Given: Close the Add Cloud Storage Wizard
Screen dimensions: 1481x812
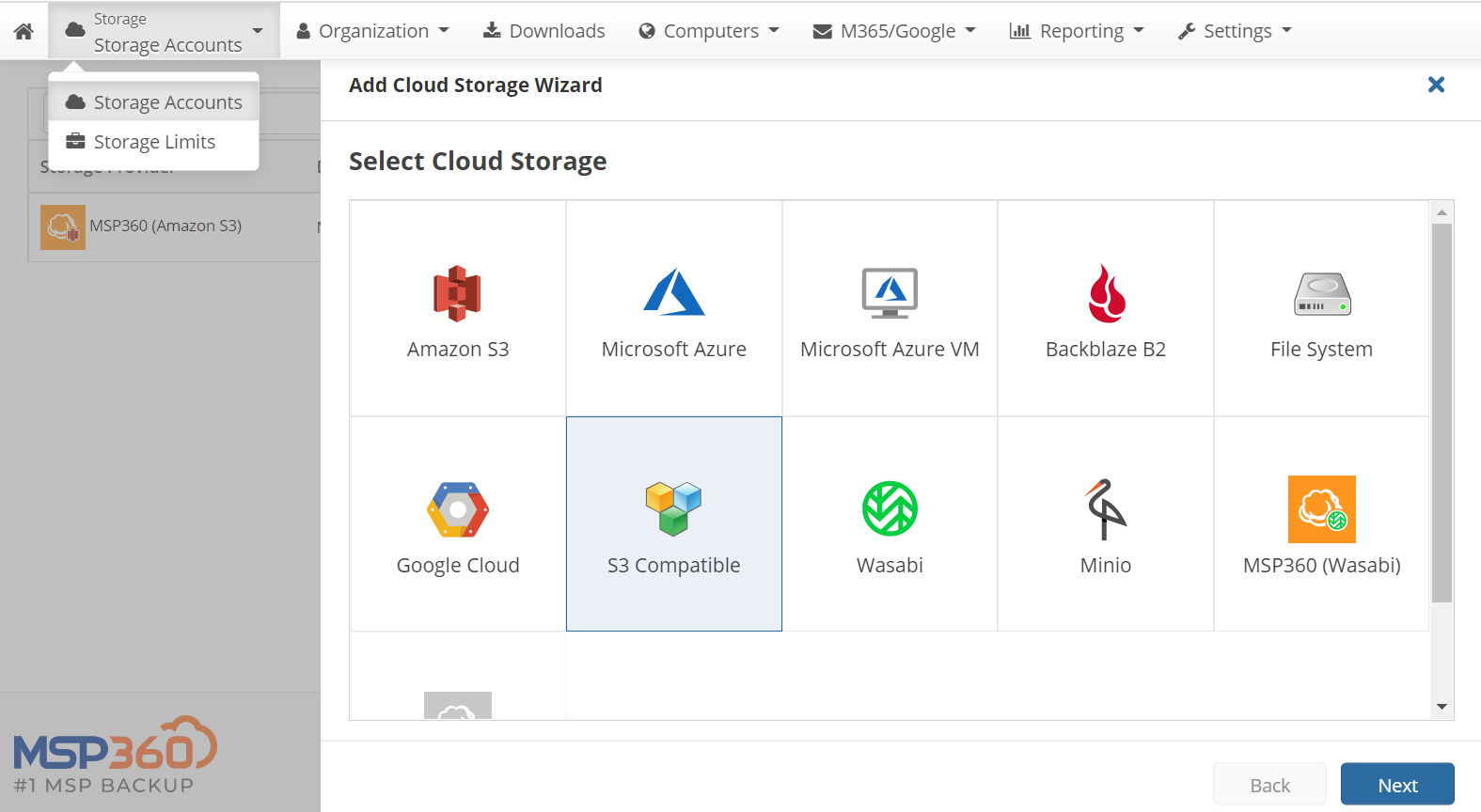Looking at the screenshot, I should point(1436,85).
